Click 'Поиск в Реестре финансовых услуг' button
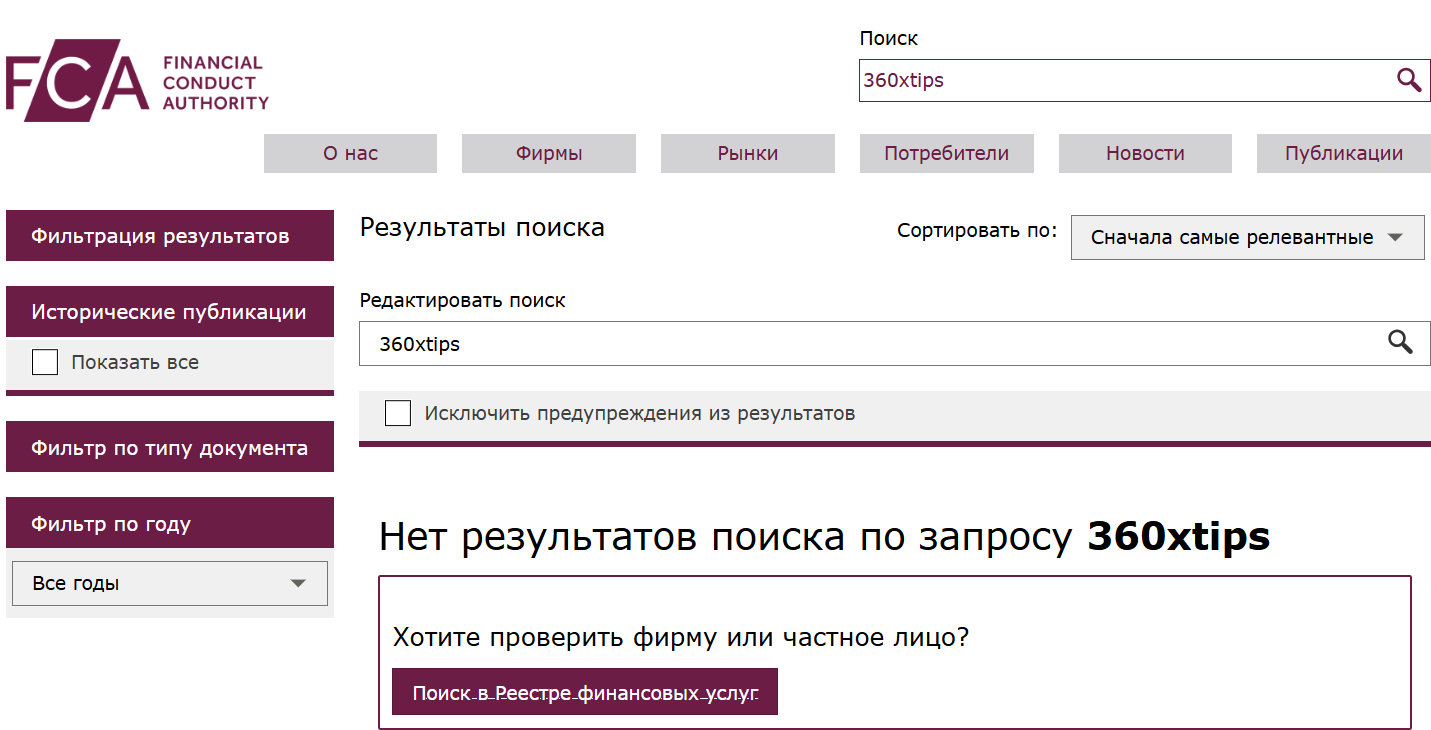The width and height of the screenshot is (1431, 730). [x=585, y=691]
